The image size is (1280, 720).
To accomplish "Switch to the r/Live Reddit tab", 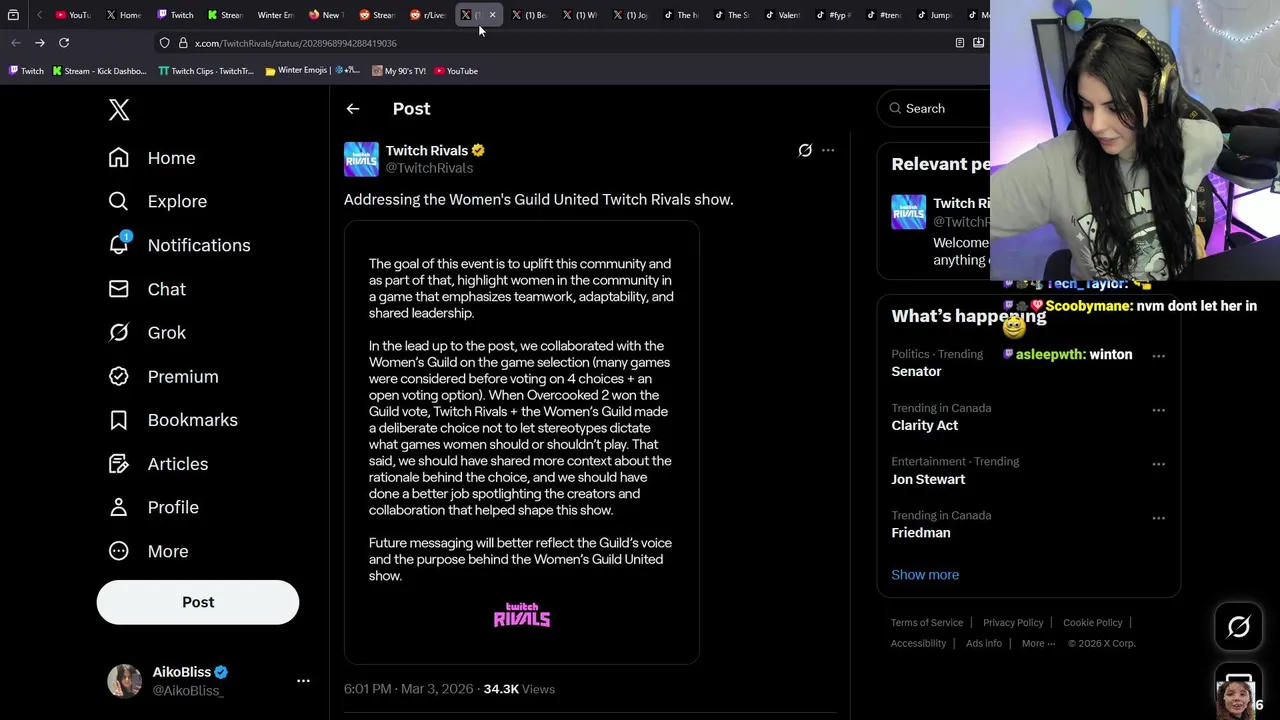I will (x=428, y=15).
